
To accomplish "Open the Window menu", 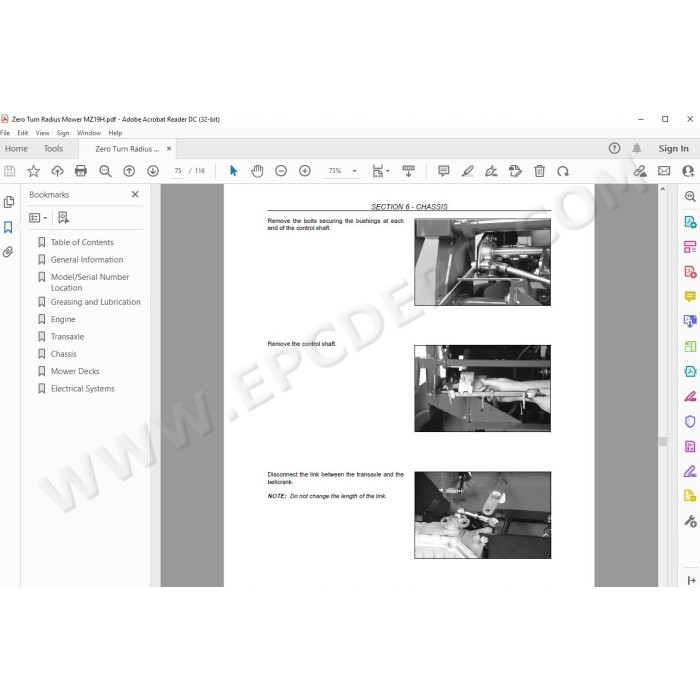I will 89,133.
